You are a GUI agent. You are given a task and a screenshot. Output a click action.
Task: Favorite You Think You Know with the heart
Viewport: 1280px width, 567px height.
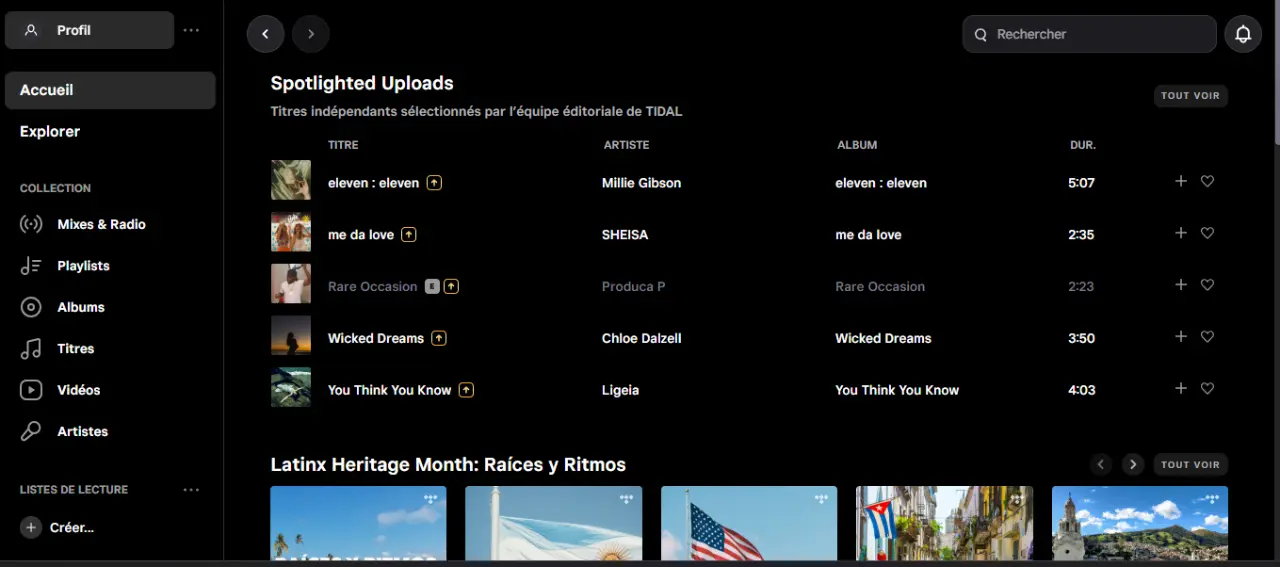[x=1207, y=388]
